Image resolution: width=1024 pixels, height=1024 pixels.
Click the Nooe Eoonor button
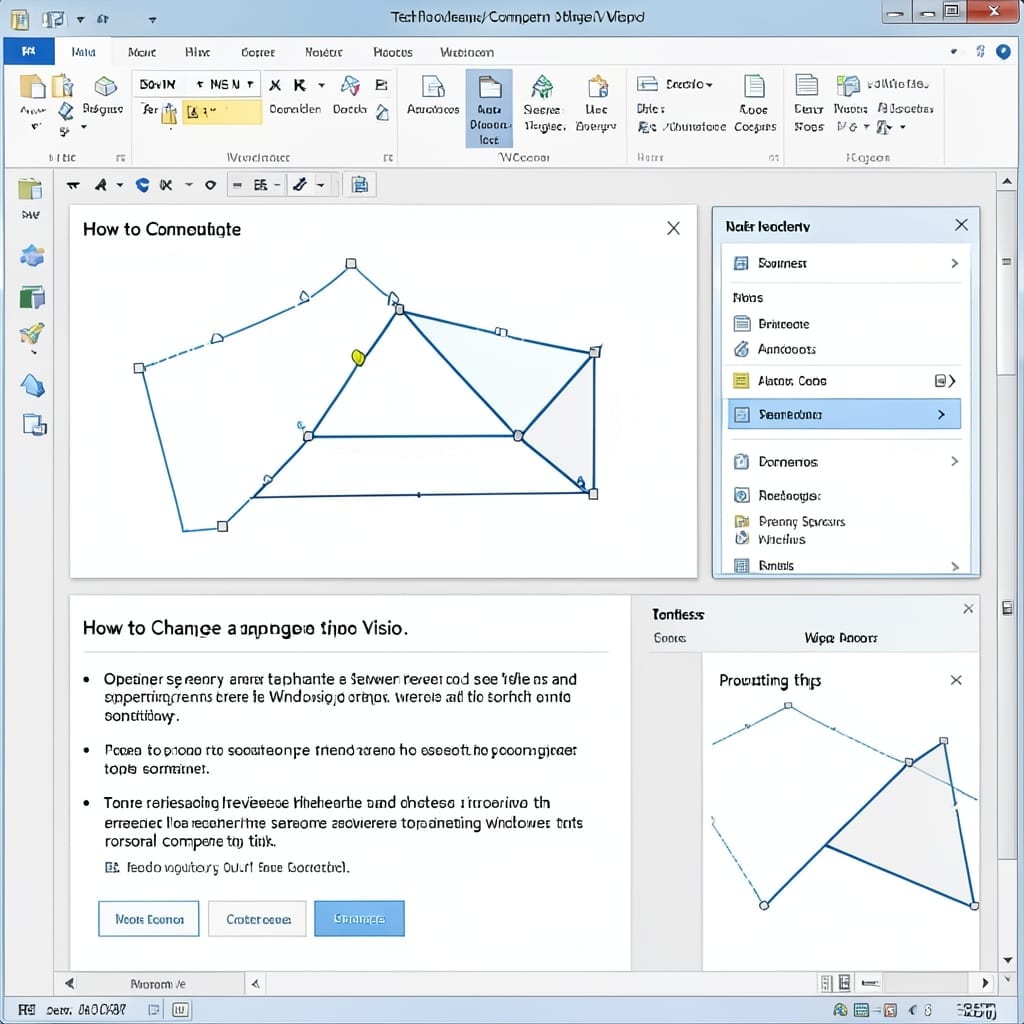tap(149, 919)
